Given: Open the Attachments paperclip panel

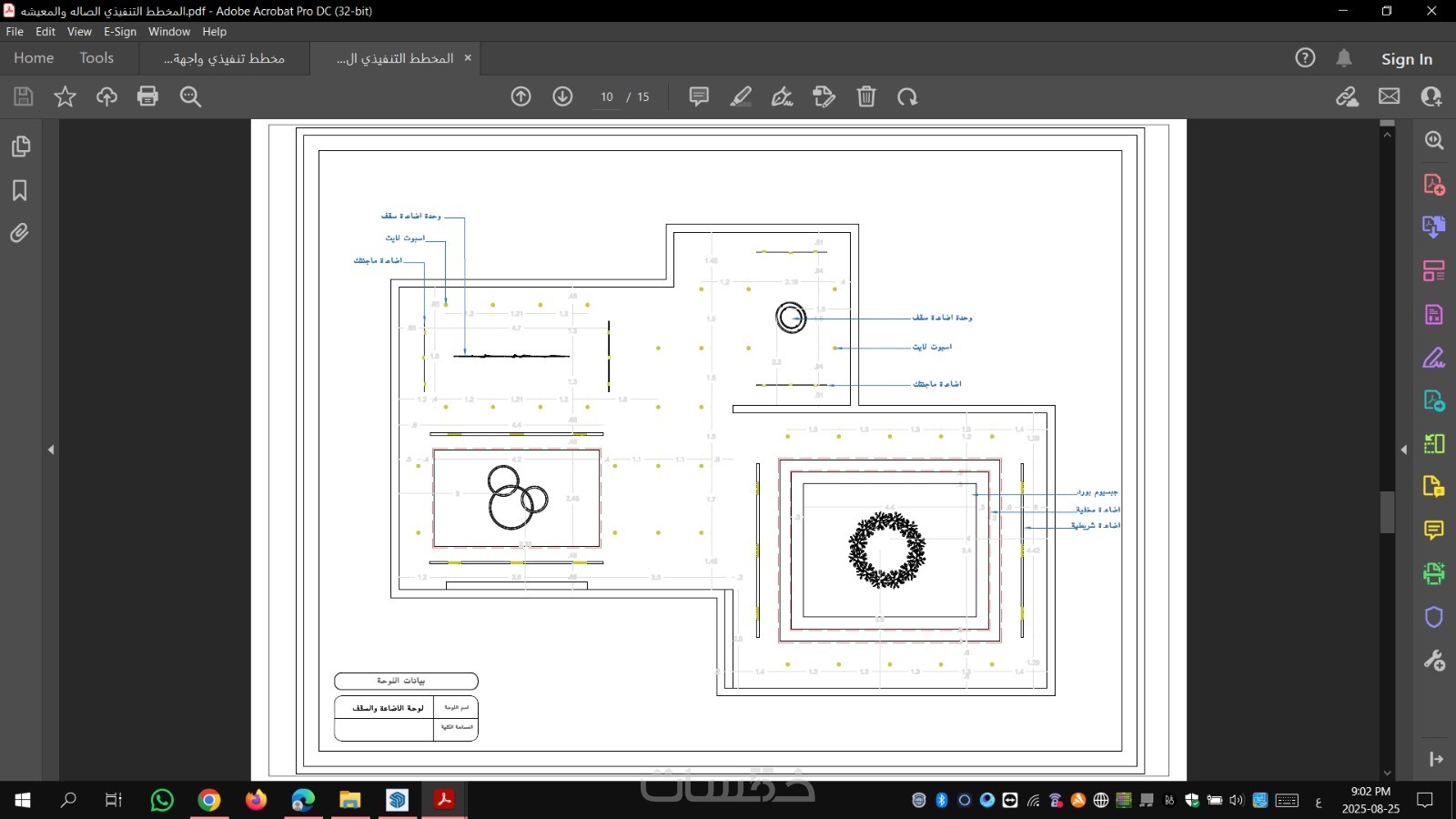Looking at the screenshot, I should click(20, 233).
